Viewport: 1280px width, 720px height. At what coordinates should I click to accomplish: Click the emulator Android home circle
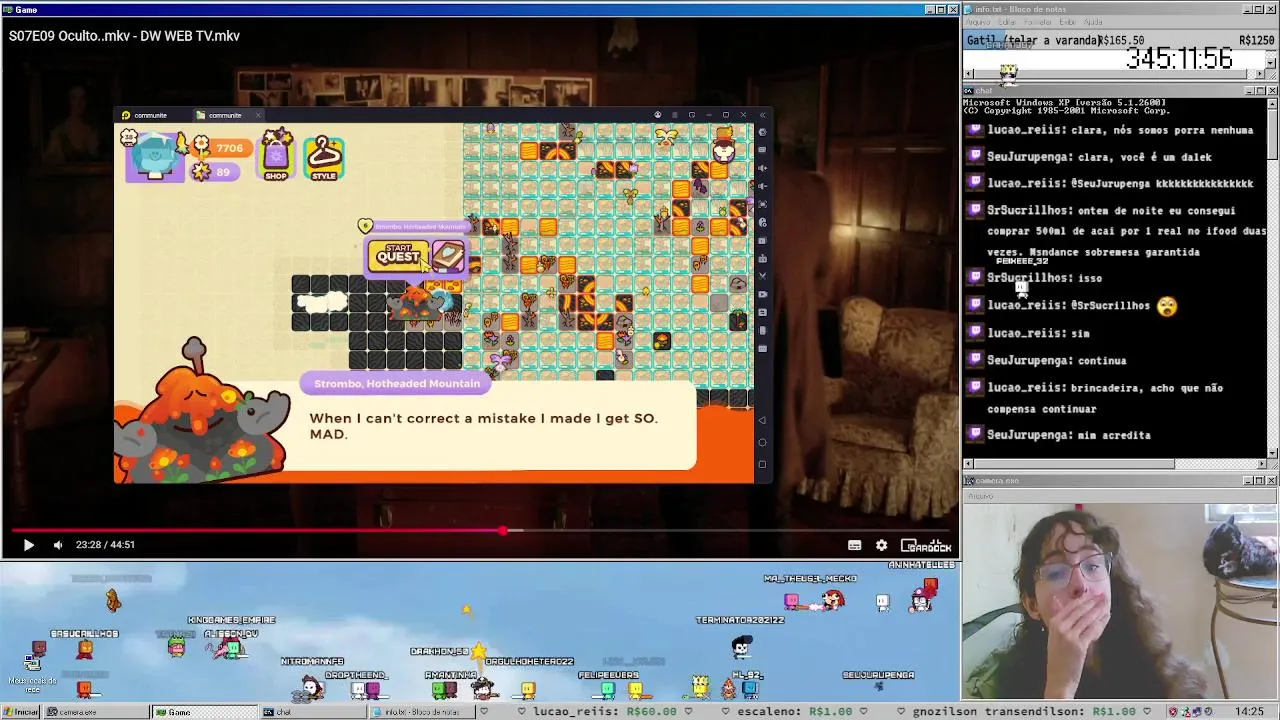click(x=763, y=442)
